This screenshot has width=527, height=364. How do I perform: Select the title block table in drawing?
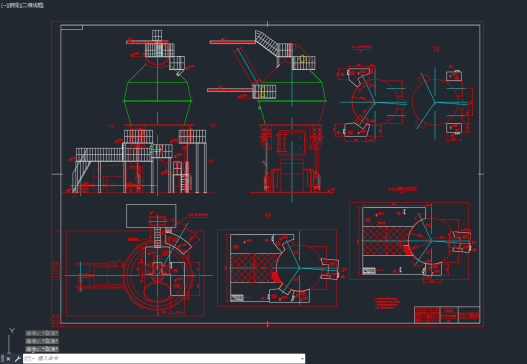pyautogui.click(x=447, y=315)
